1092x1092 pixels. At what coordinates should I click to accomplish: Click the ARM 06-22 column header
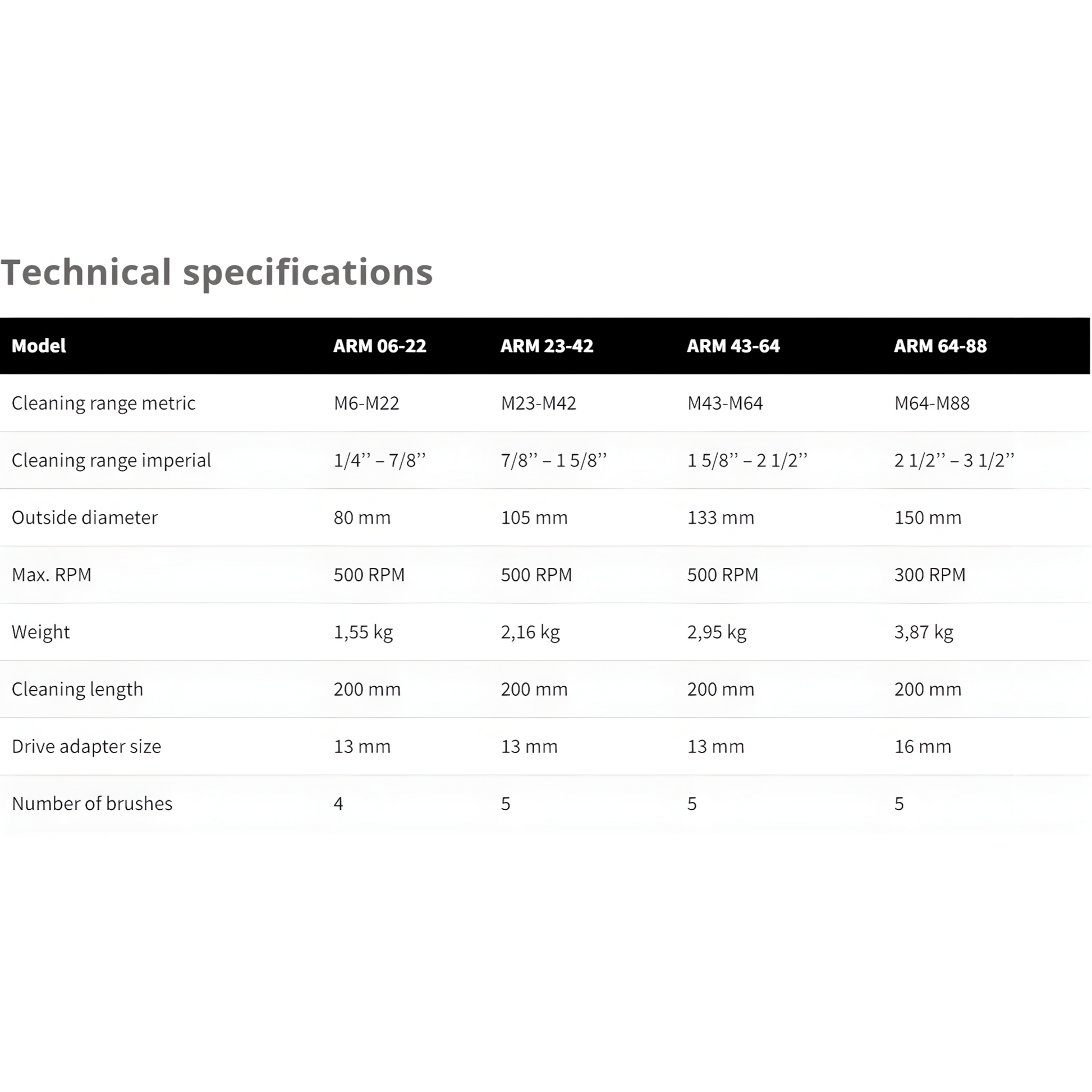(x=379, y=346)
